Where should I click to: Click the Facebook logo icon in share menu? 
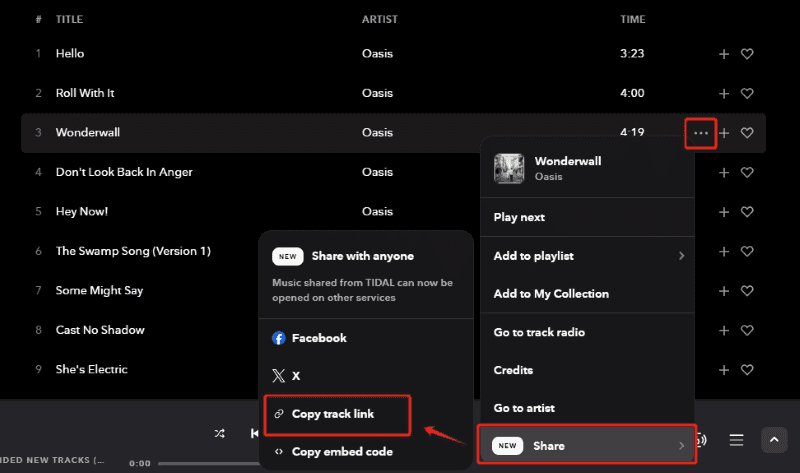pos(279,338)
